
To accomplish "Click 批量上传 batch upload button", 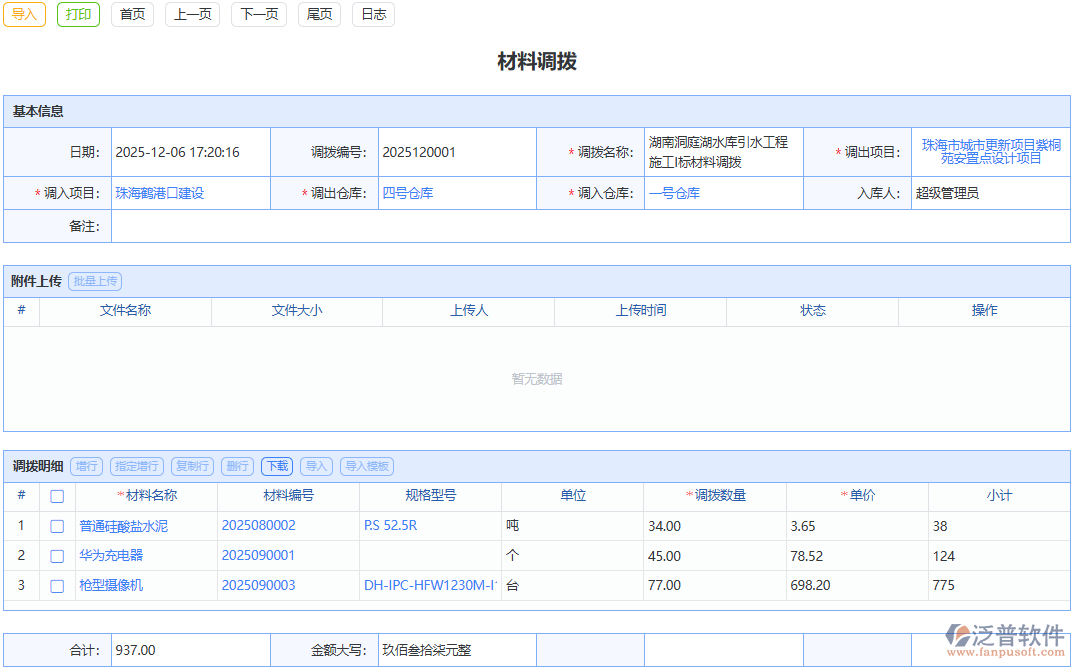I will pos(95,281).
